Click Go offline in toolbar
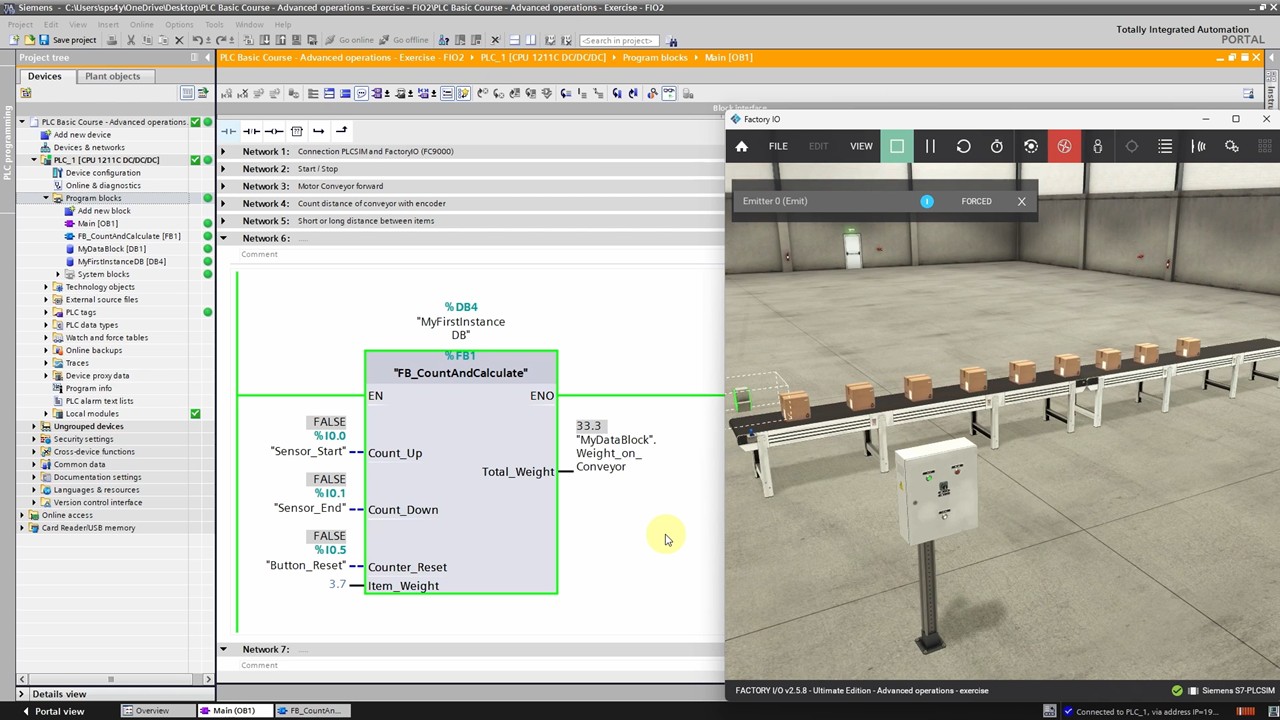Viewport: 1280px width, 720px height. 403,40
